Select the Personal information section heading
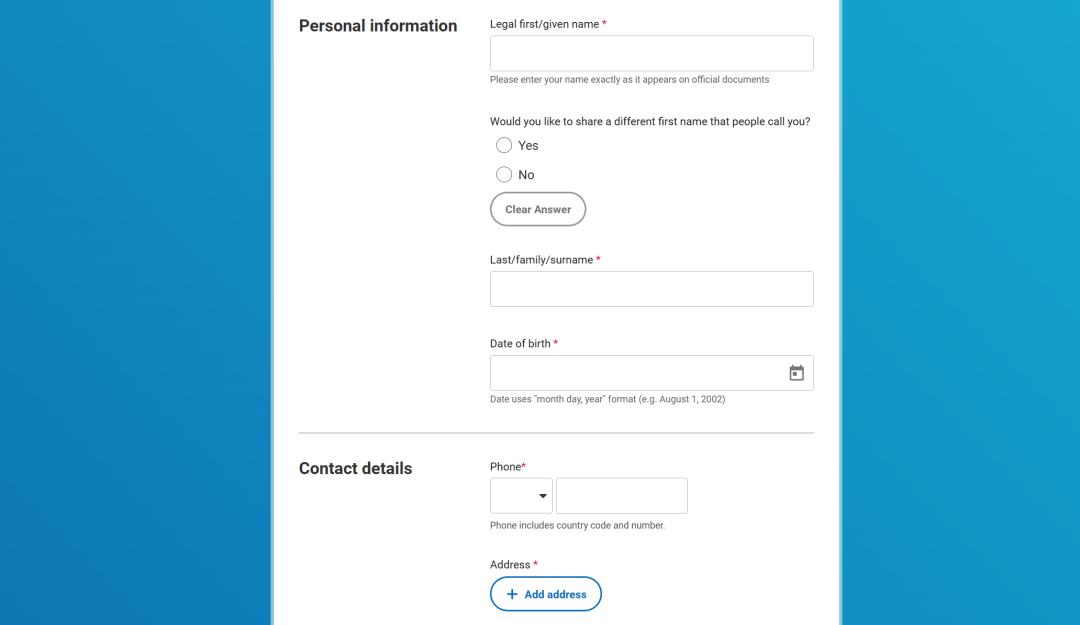Image resolution: width=1080 pixels, height=625 pixels. click(378, 25)
